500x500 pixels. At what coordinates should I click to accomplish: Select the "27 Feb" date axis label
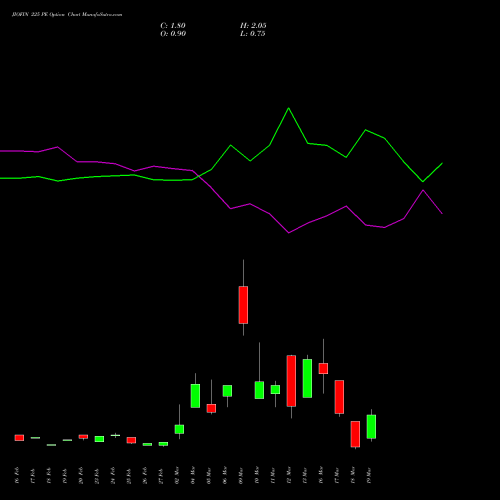tap(161, 475)
